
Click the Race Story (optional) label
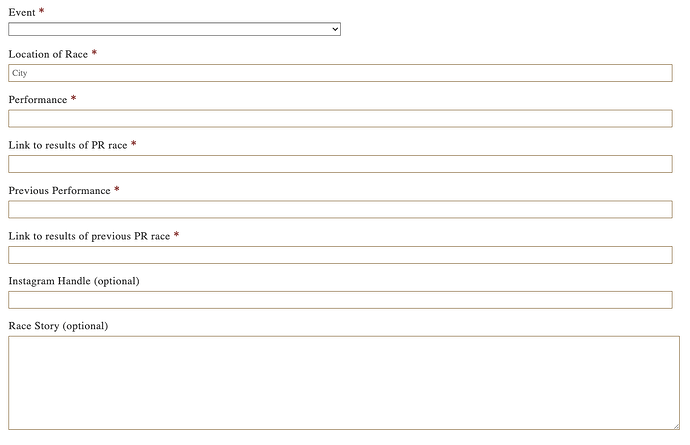[x=58, y=326]
